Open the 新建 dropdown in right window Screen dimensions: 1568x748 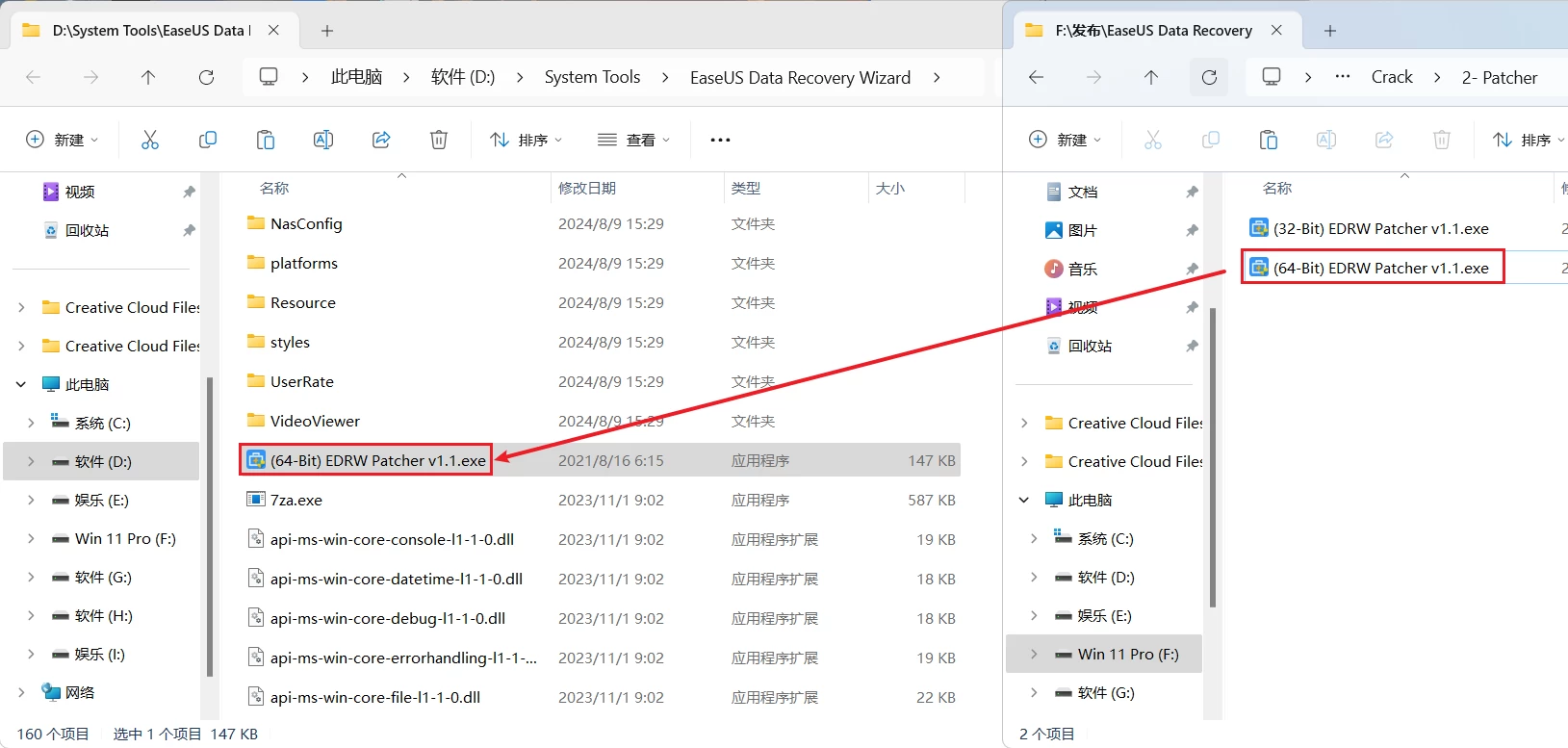tap(1066, 140)
